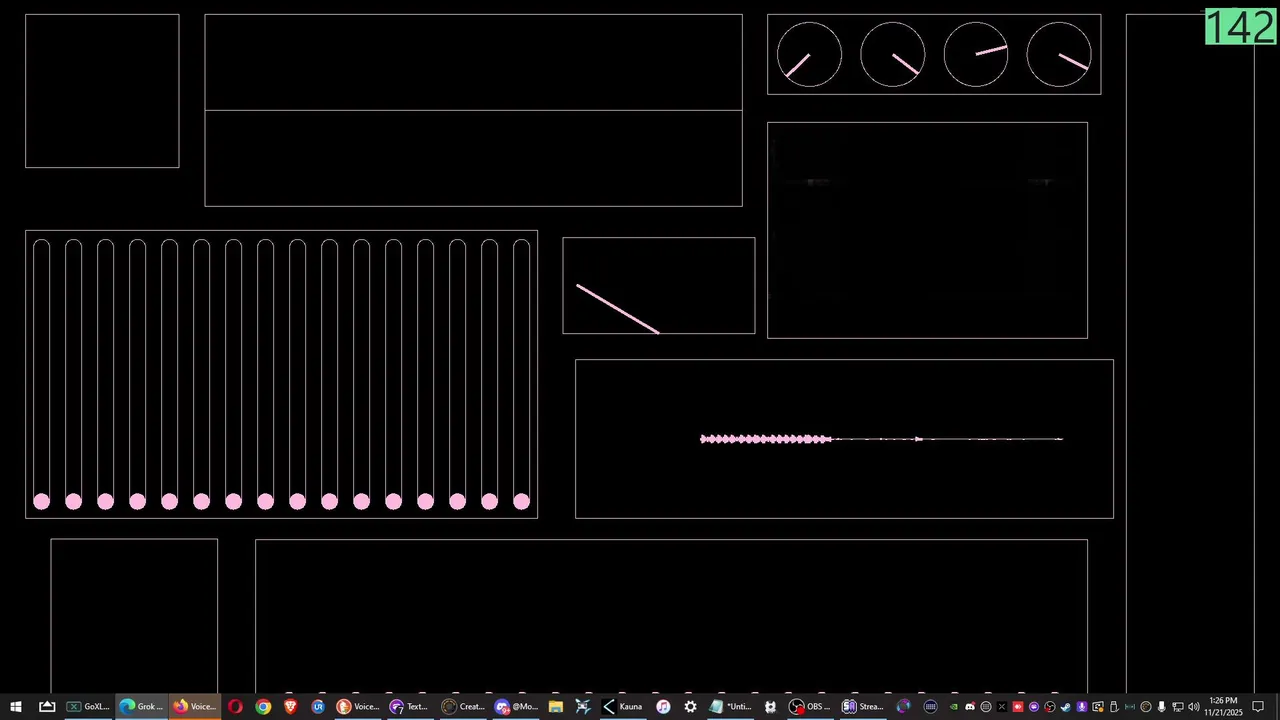Click the pink audio waveform line
Screen dimensions: 1280x720
pyautogui.click(x=881, y=438)
